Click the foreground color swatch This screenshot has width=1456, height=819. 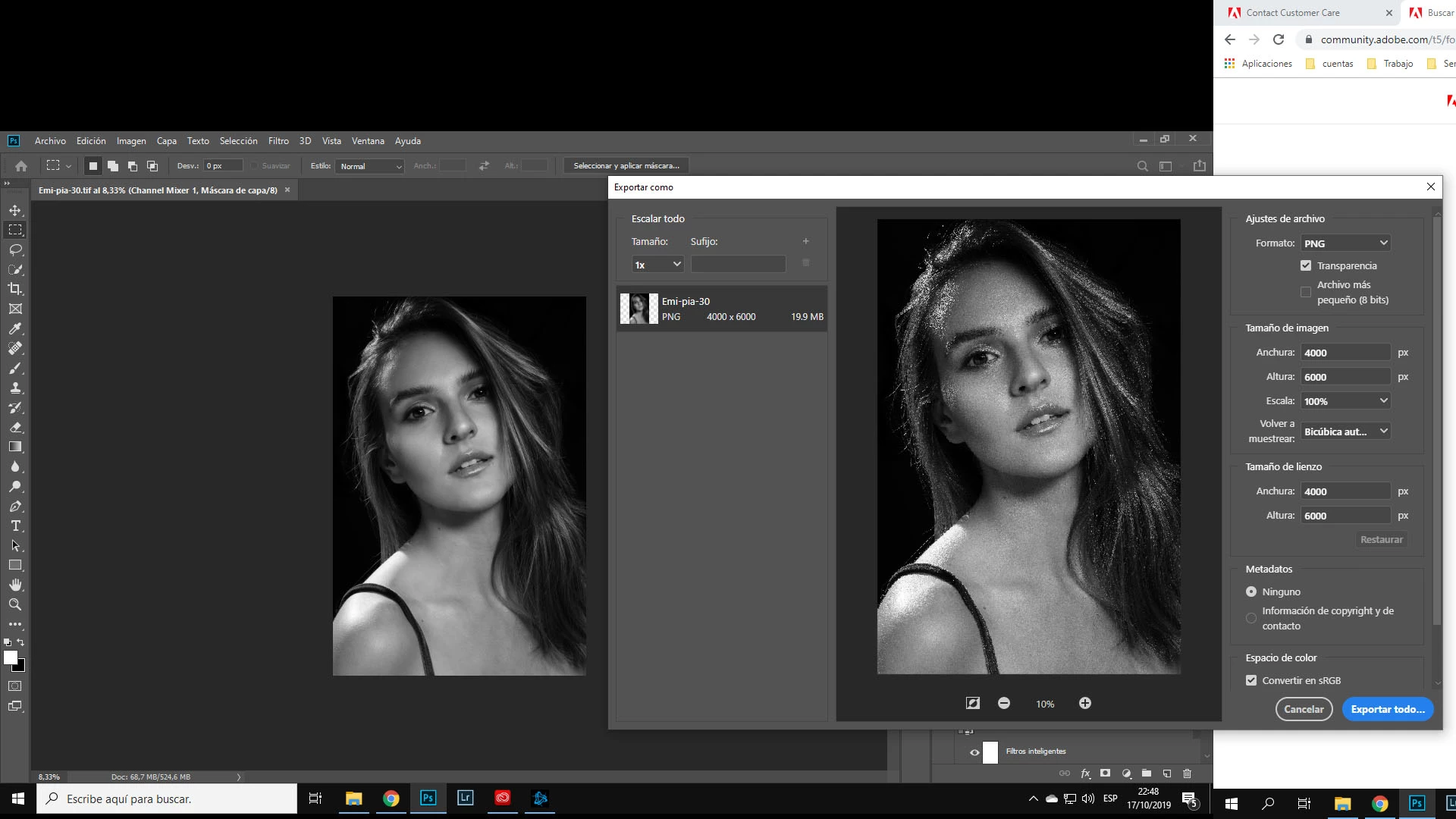pyautogui.click(x=11, y=658)
